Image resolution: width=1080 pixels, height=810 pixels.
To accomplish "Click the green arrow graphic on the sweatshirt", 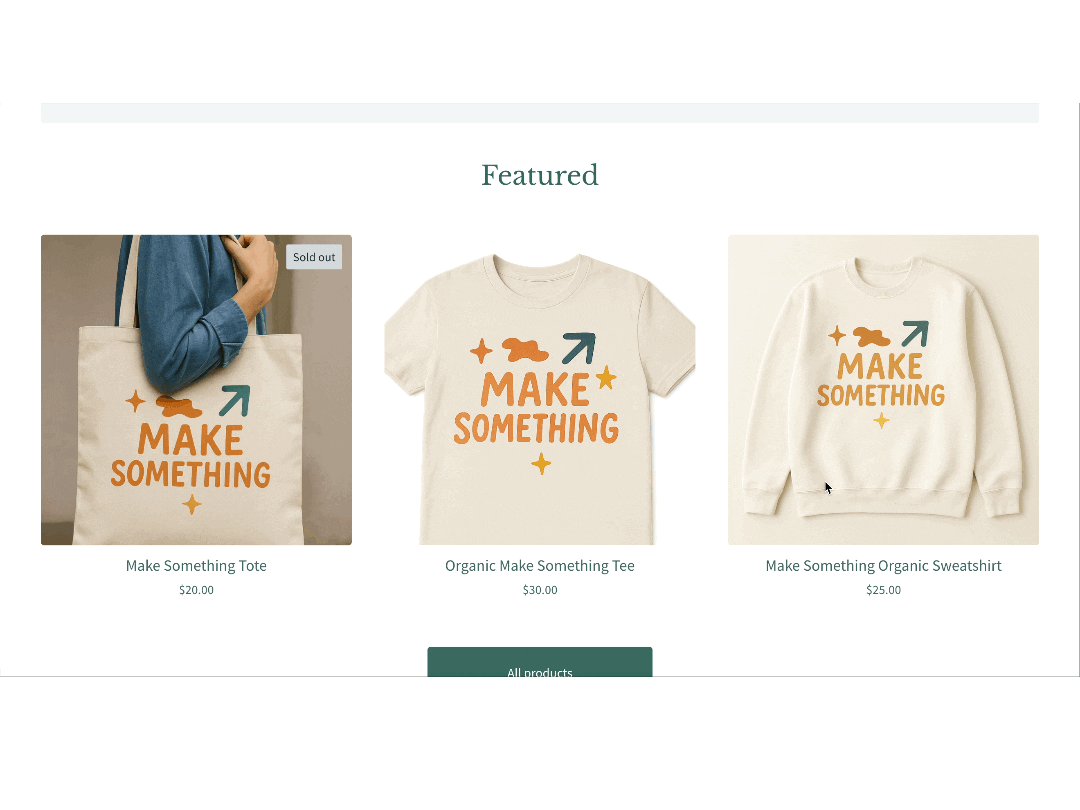I will 915,333.
